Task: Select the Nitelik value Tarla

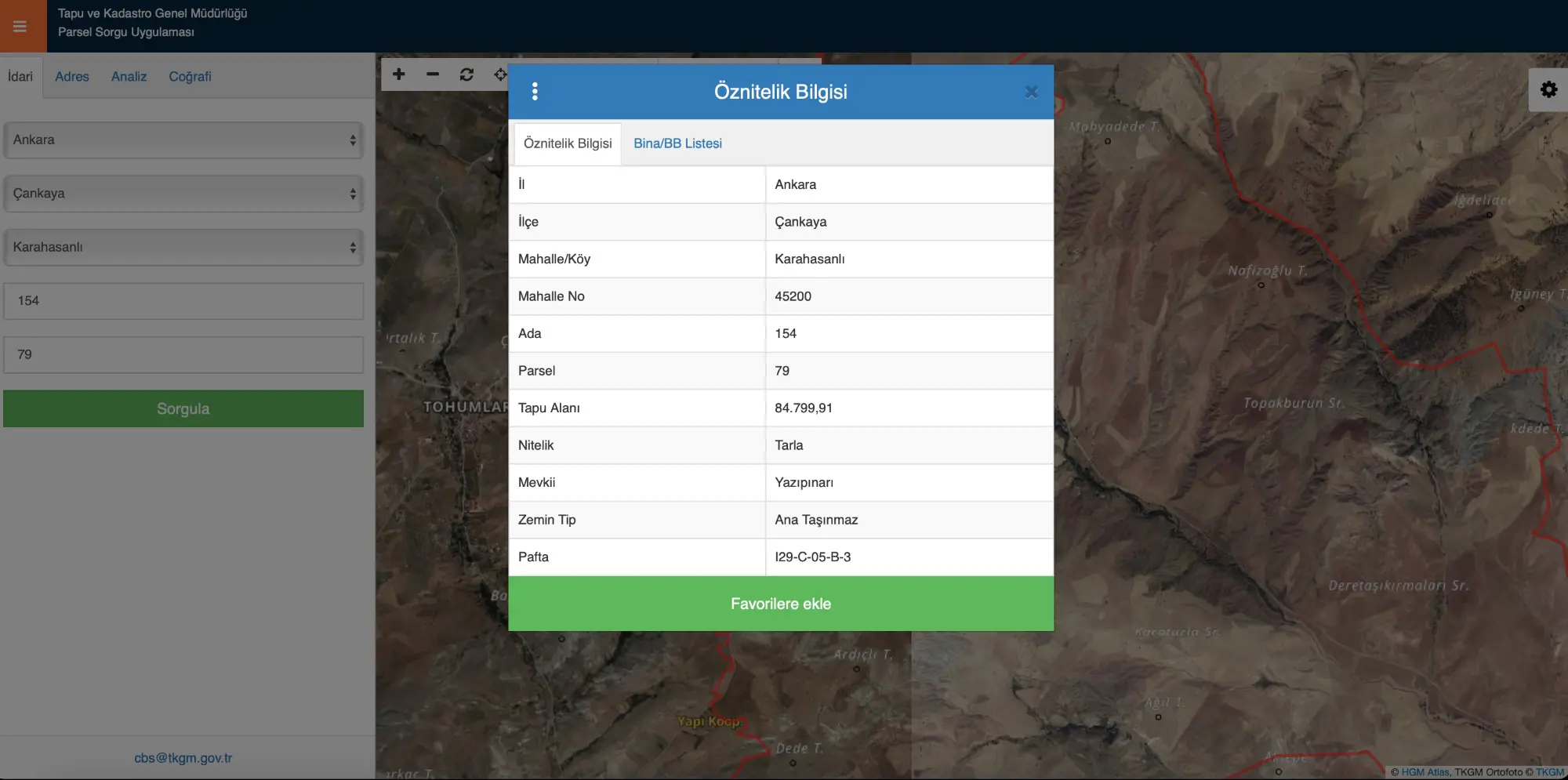Action: tap(789, 445)
